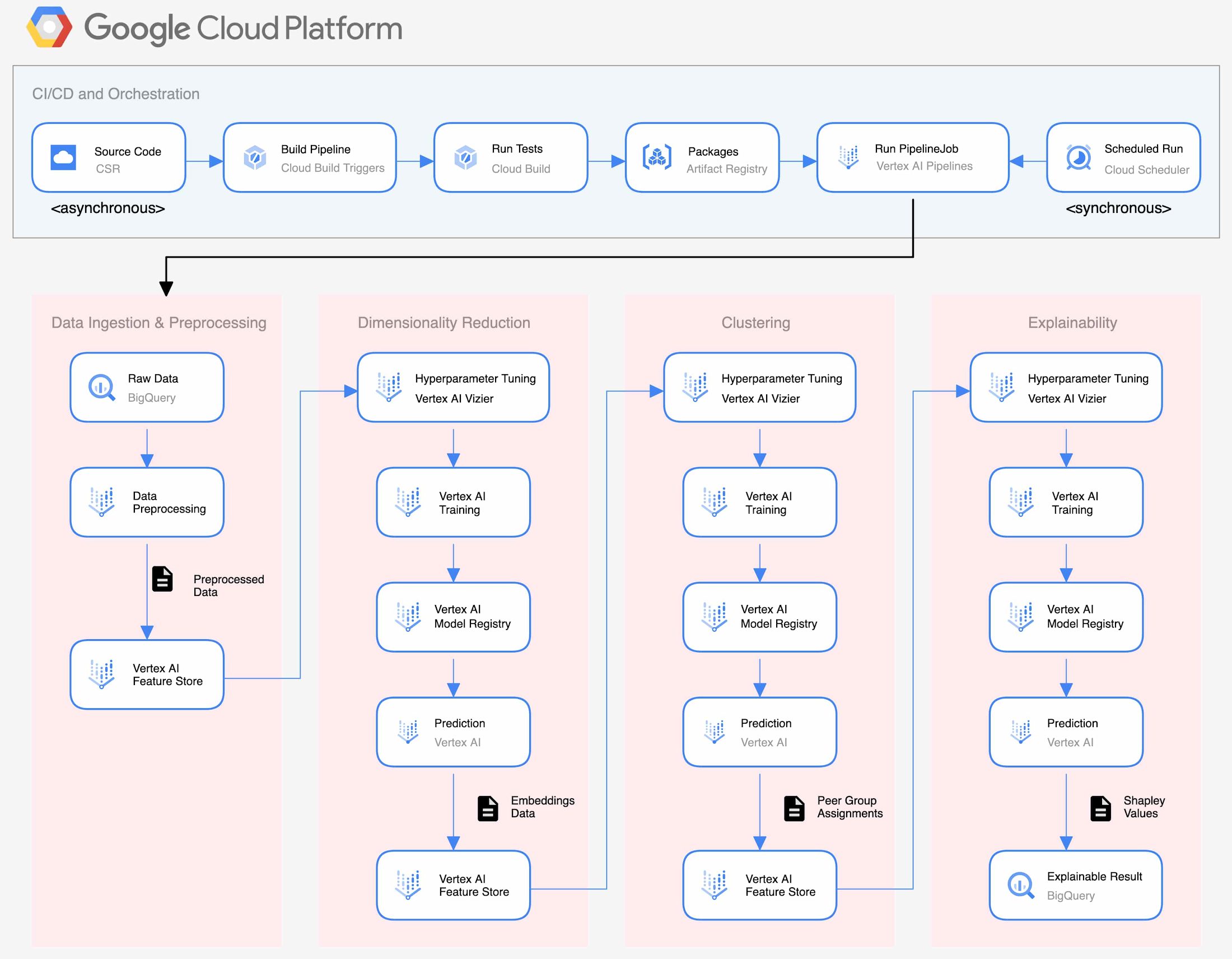This screenshot has width=1232, height=959.
Task: Click the Google Cloud Platform title text
Action: click(243, 28)
